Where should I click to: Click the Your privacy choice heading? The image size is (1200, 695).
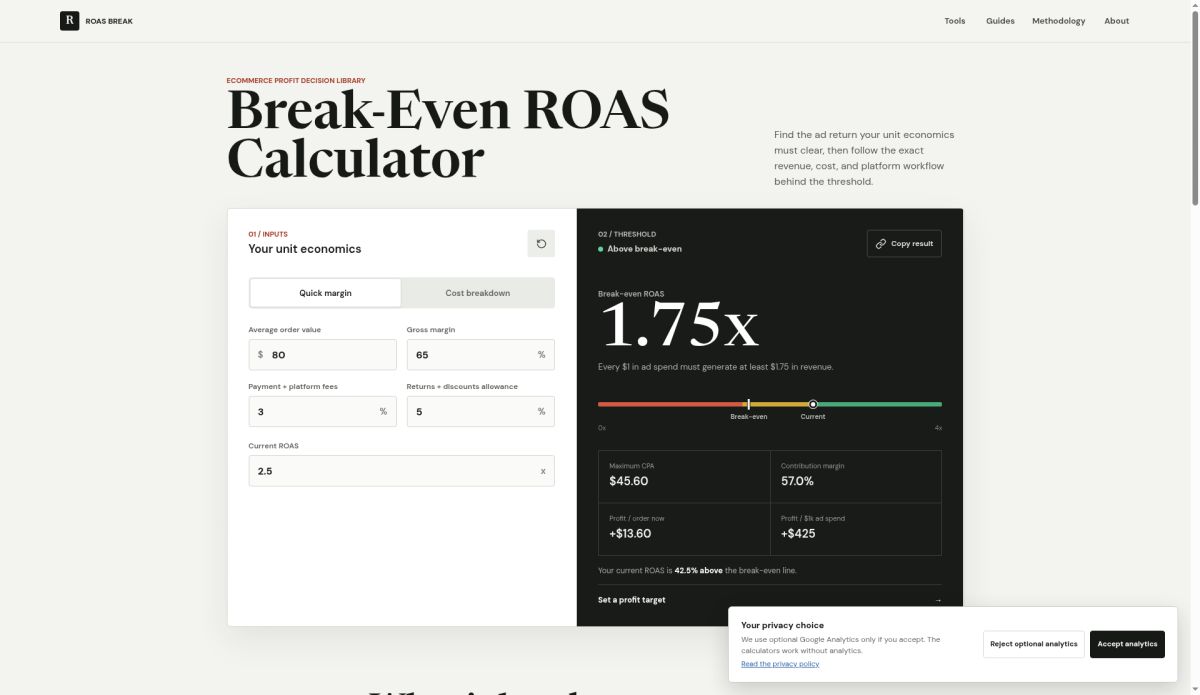[783, 625]
